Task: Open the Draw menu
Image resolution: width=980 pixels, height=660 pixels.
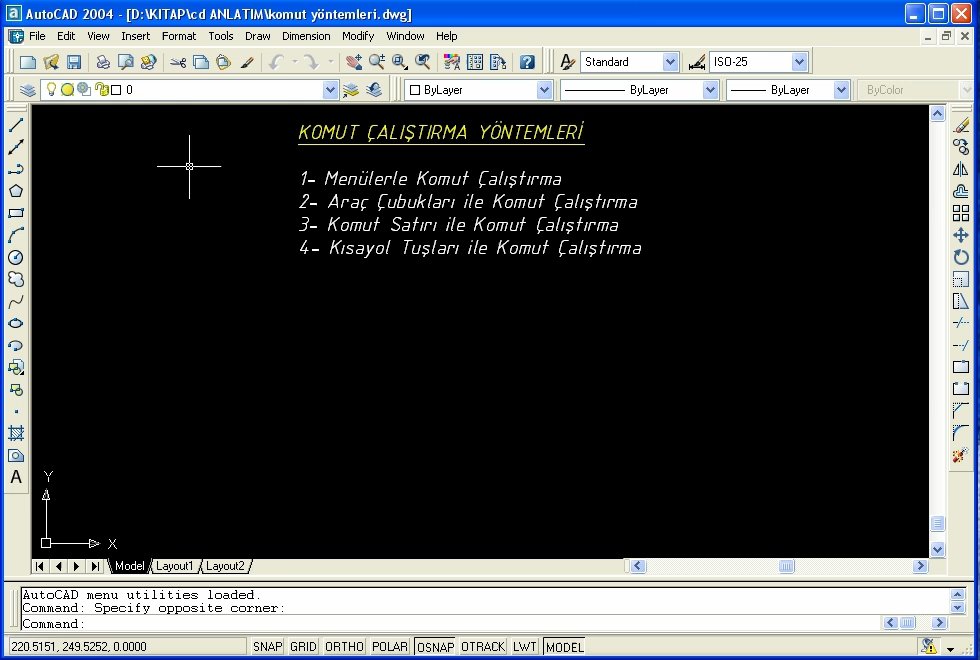Action: pyautogui.click(x=258, y=36)
